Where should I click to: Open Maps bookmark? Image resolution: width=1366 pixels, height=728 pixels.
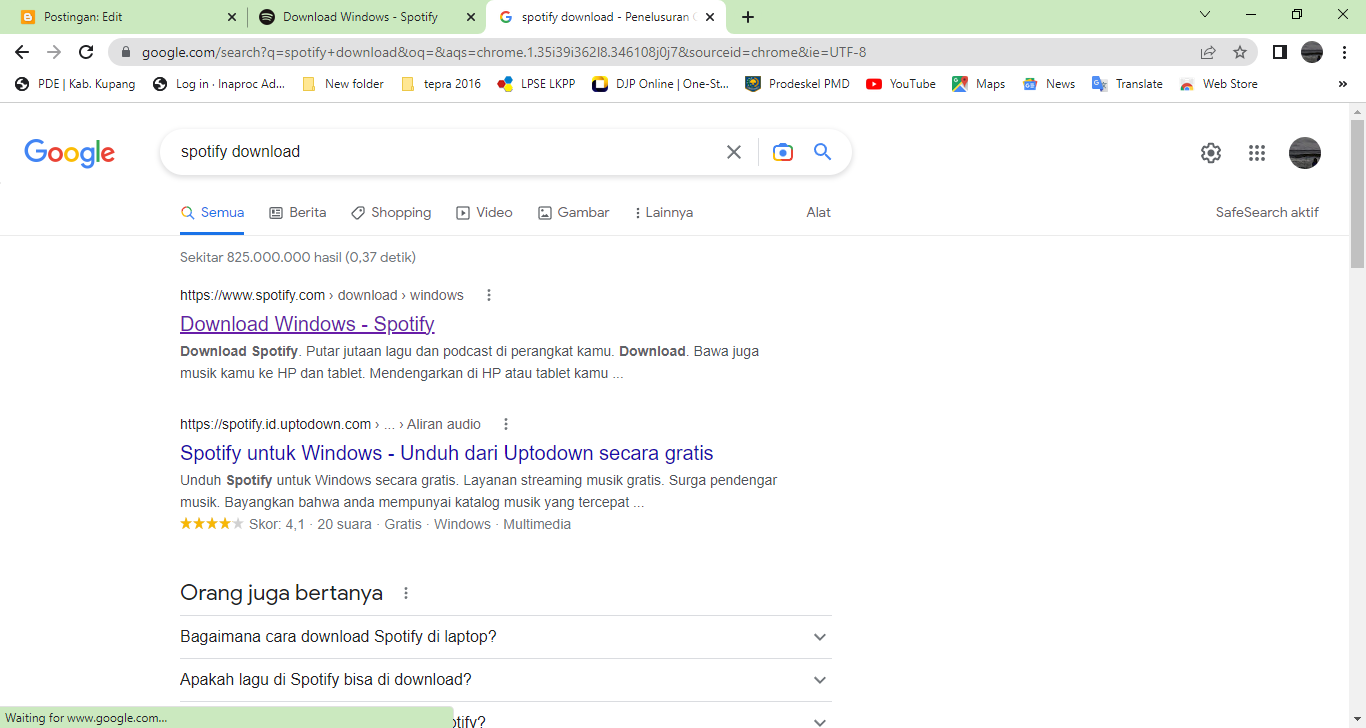(978, 84)
